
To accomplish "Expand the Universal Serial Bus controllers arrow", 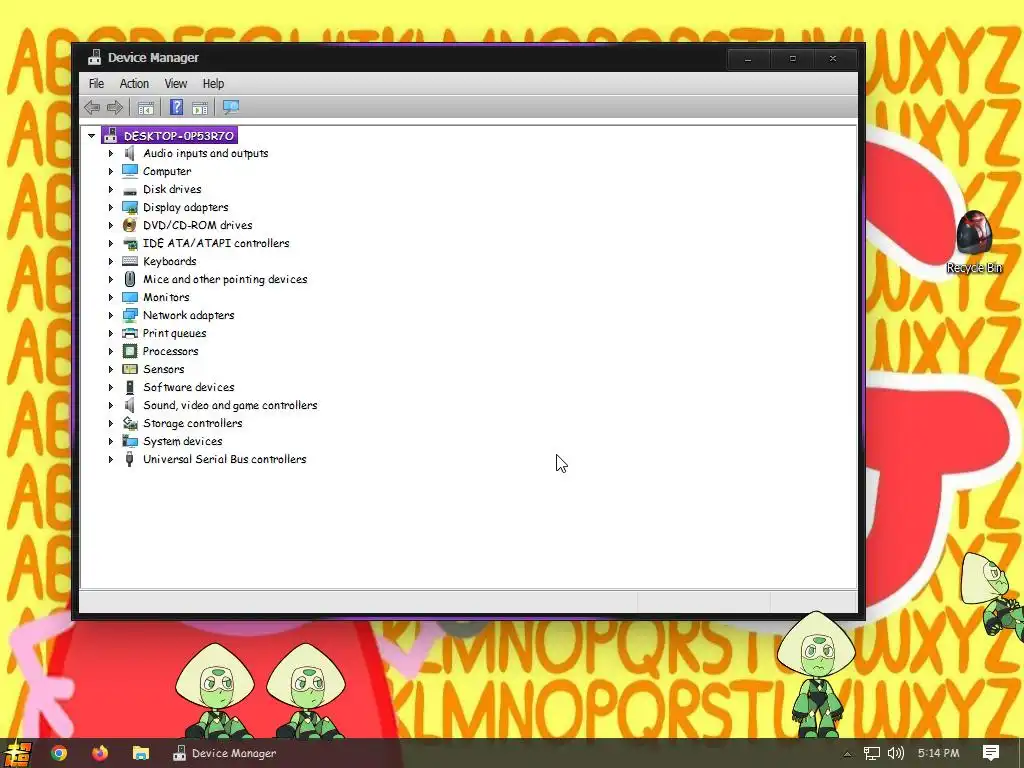I will [110, 459].
